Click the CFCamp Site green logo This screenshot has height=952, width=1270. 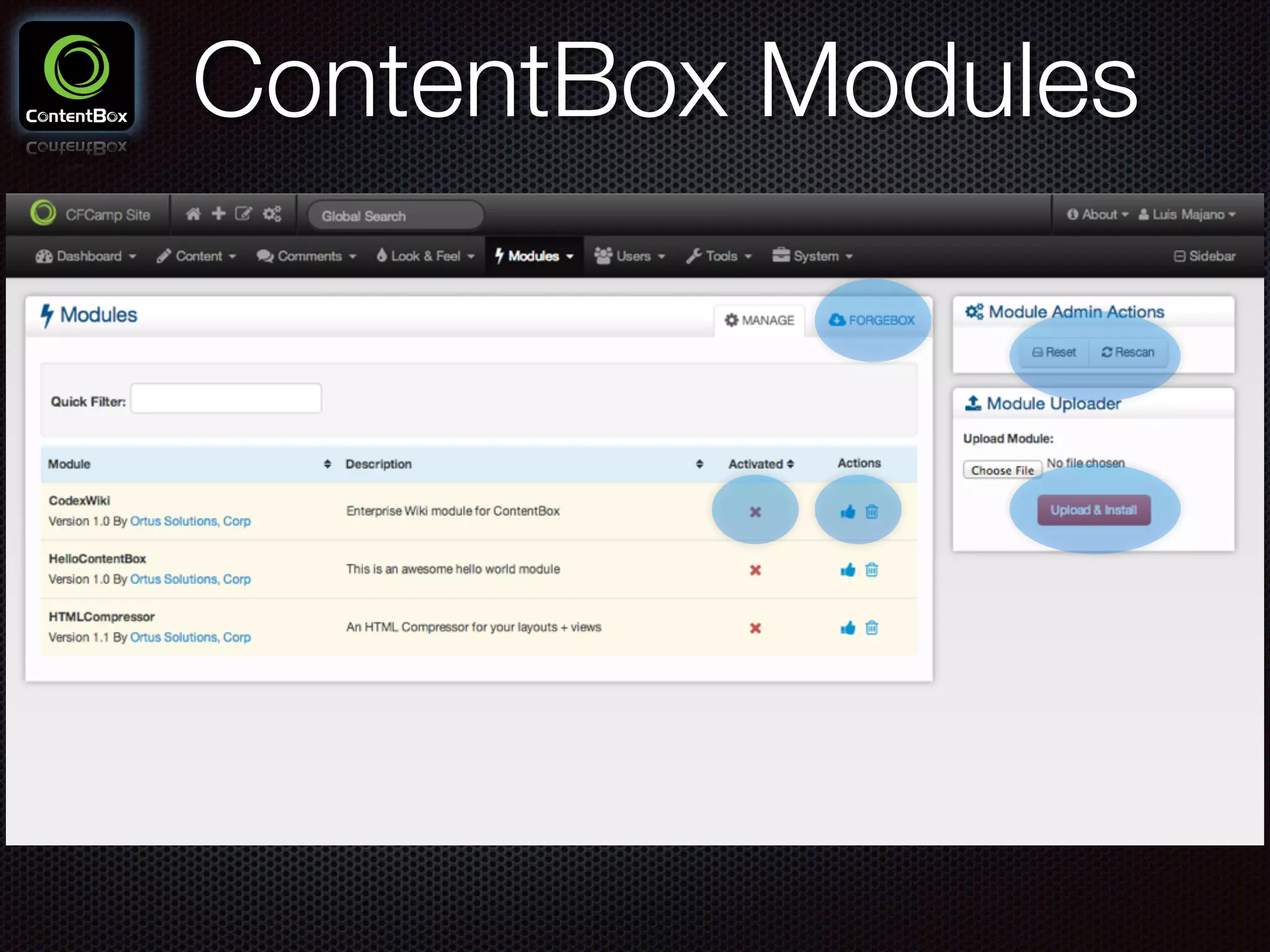coord(43,213)
